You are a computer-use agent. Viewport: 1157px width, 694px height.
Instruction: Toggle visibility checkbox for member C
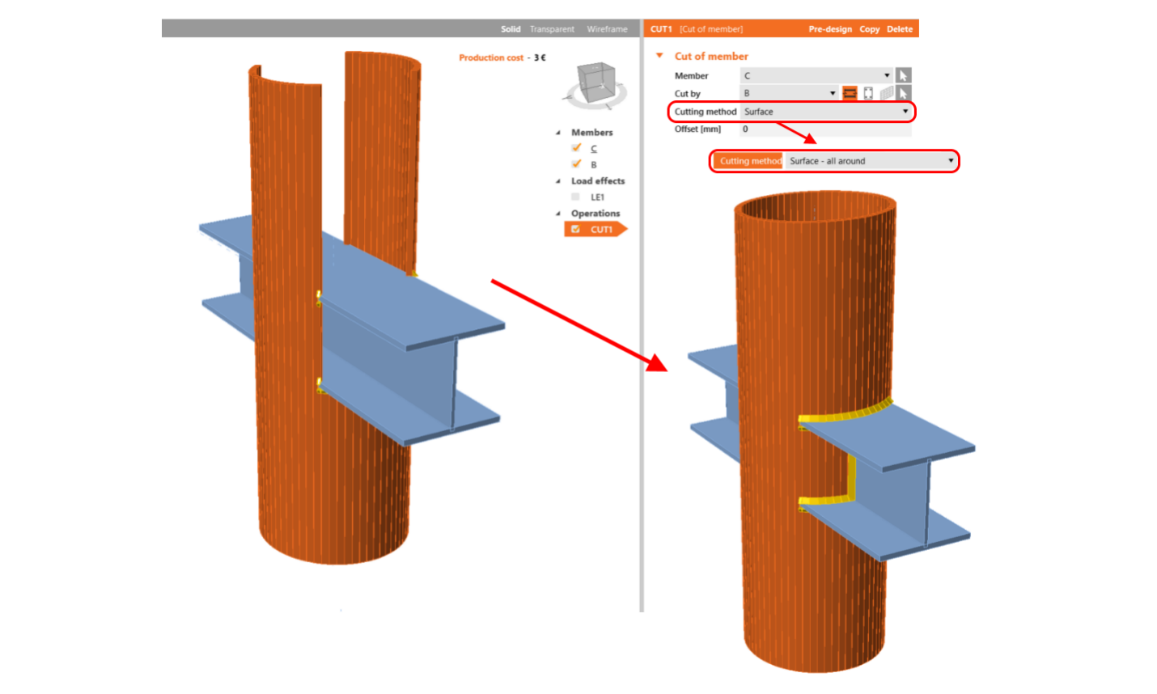(576, 148)
